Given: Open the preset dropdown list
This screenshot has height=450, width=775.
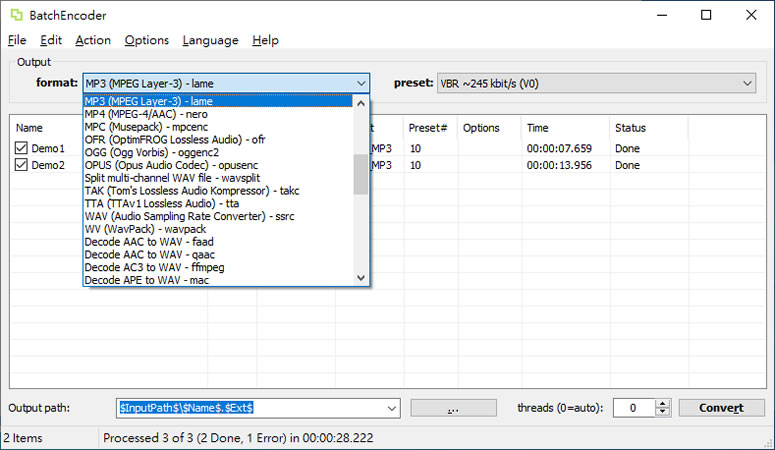Looking at the screenshot, I should click(746, 83).
